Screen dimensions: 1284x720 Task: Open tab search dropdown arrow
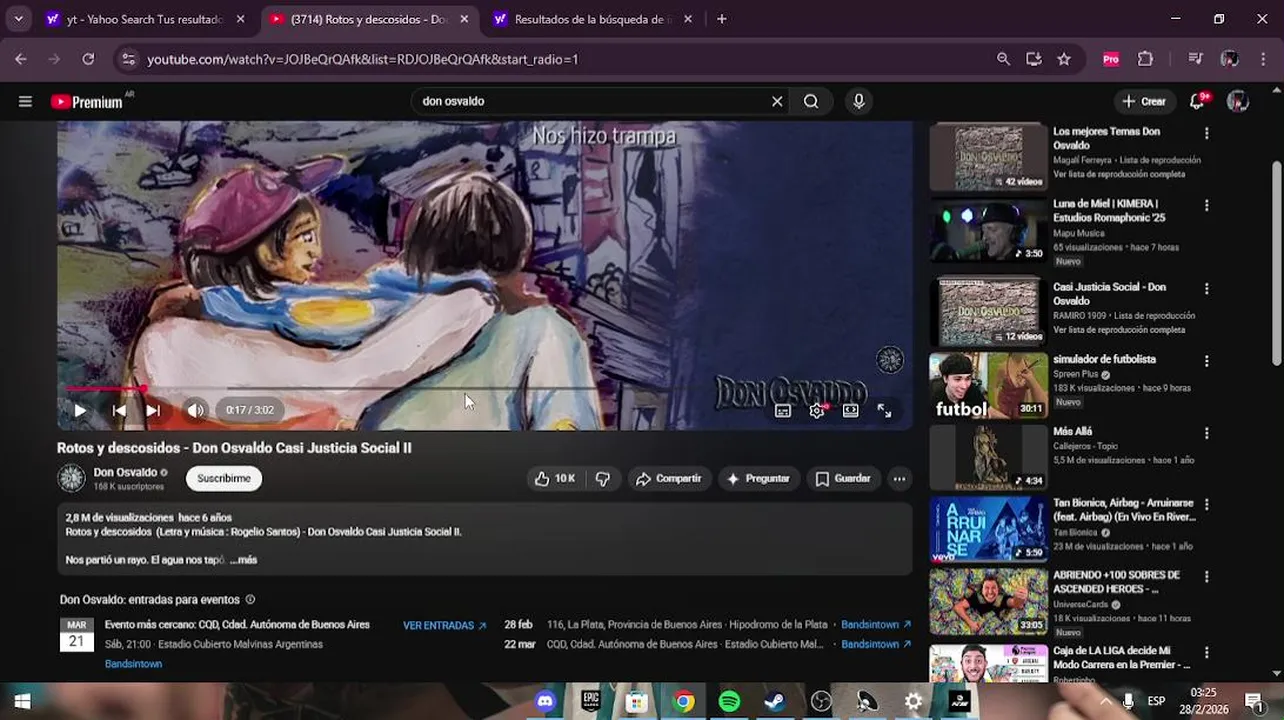point(20,19)
